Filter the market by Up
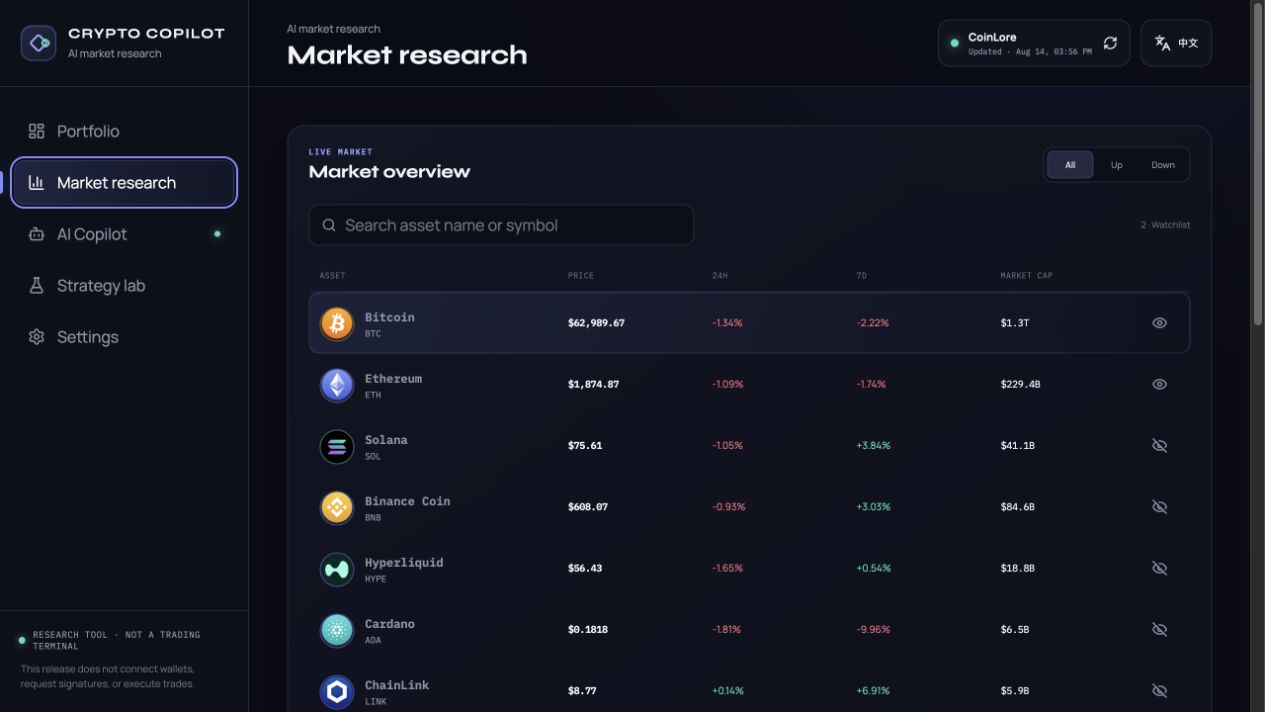1265x712 pixels. point(1116,165)
